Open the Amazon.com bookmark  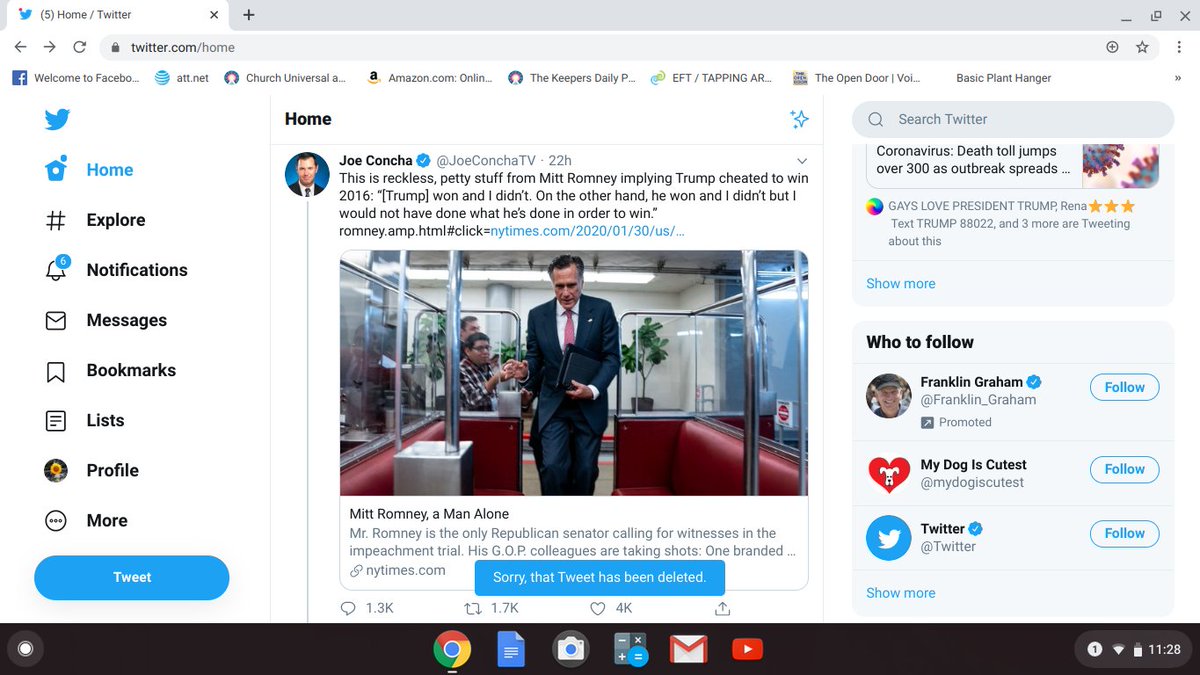click(x=430, y=78)
